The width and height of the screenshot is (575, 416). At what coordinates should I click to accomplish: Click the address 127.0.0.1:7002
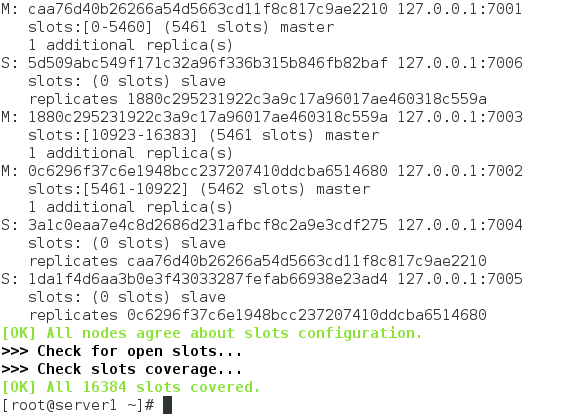pyautogui.click(x=460, y=171)
